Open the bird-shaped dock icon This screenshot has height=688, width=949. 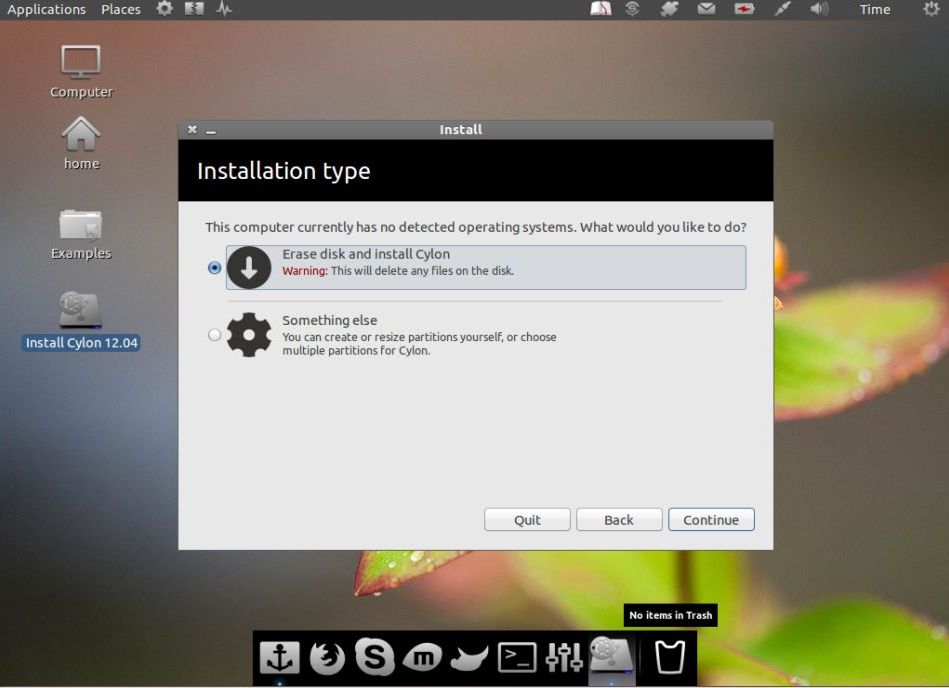pyautogui.click(x=470, y=658)
